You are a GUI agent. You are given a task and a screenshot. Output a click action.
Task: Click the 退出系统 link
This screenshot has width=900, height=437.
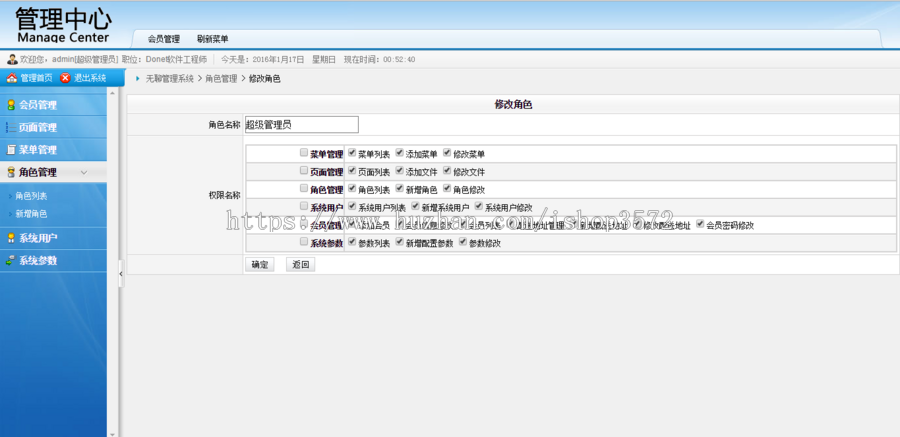(90, 78)
